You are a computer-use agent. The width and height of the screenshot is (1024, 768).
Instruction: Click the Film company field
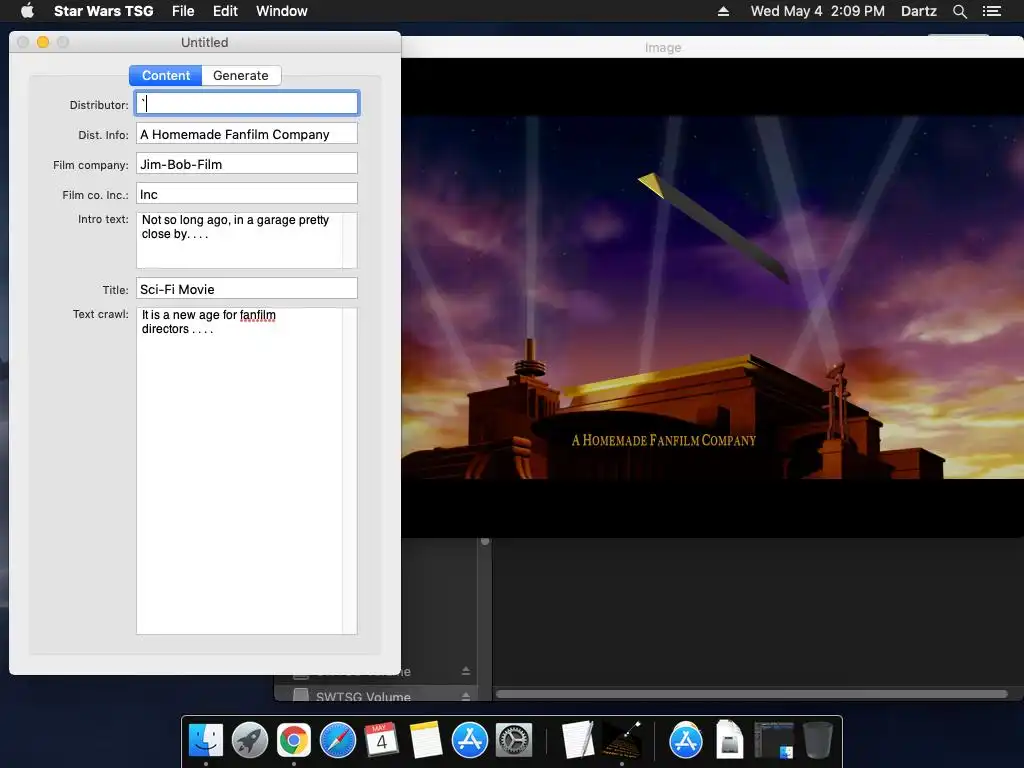tap(247, 164)
